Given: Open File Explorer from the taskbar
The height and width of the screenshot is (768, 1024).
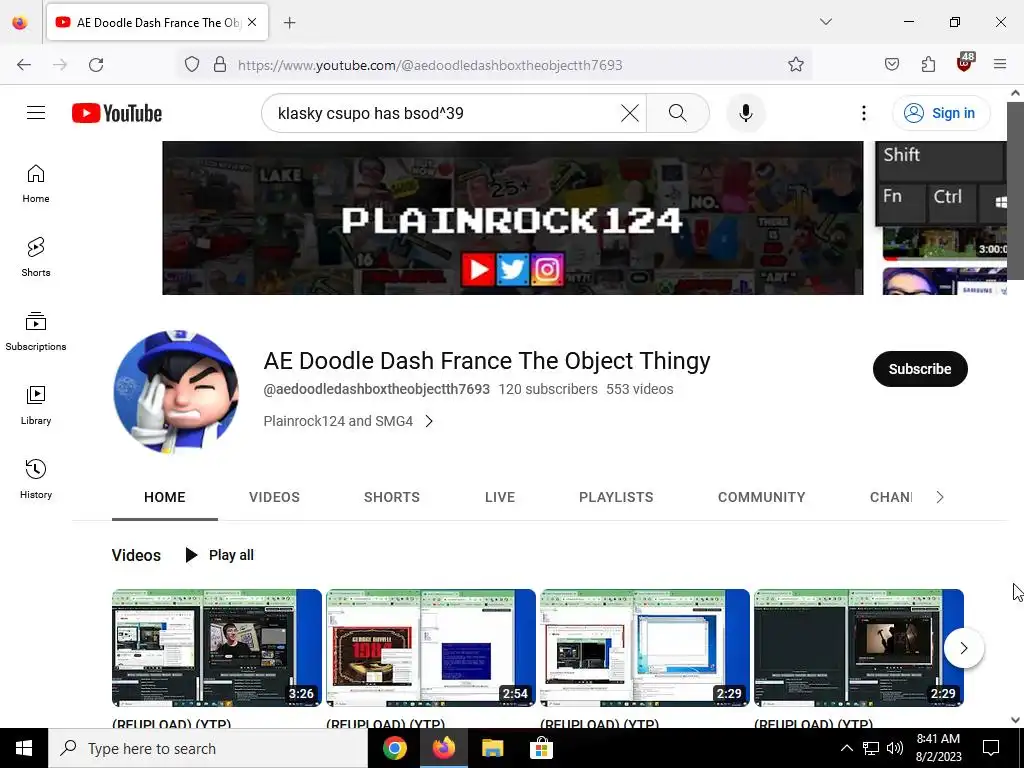Looking at the screenshot, I should (492, 748).
